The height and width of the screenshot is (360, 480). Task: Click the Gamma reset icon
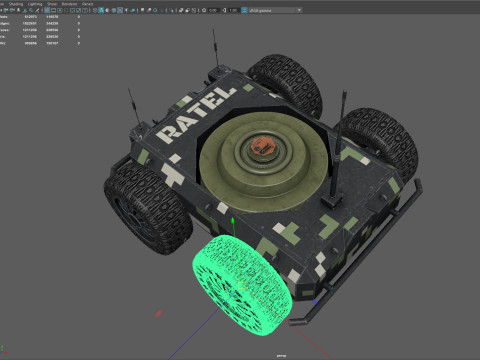tap(224, 10)
